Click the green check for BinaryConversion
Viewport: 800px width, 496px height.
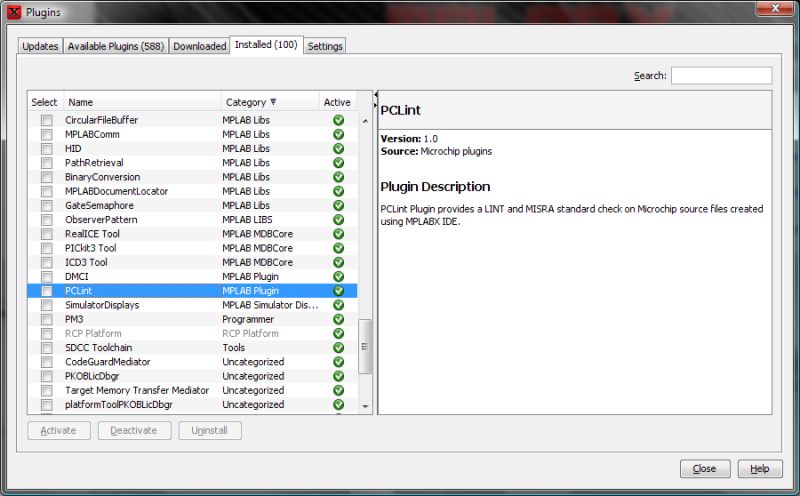338,177
